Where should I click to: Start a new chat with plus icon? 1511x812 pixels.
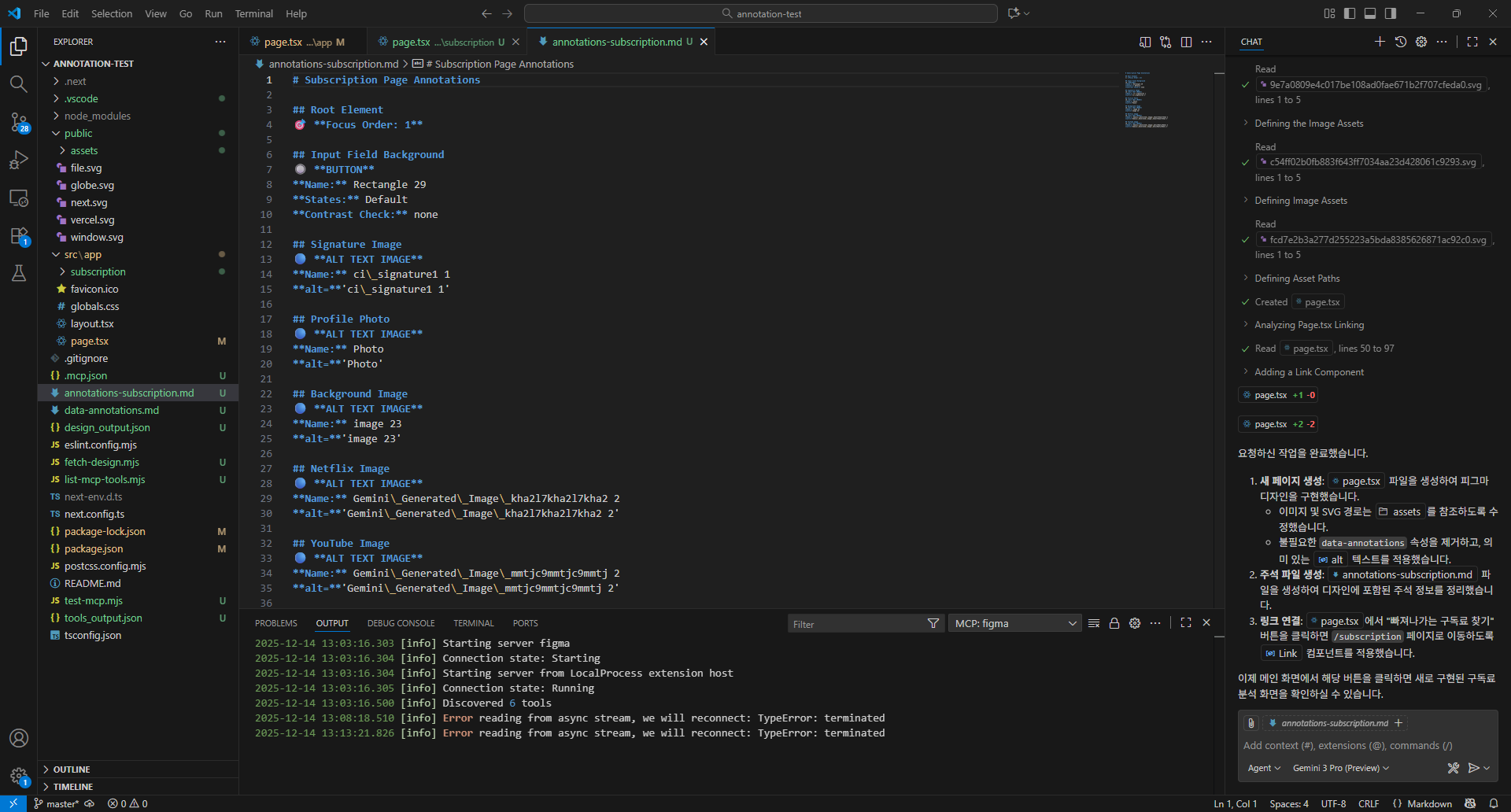point(1380,42)
